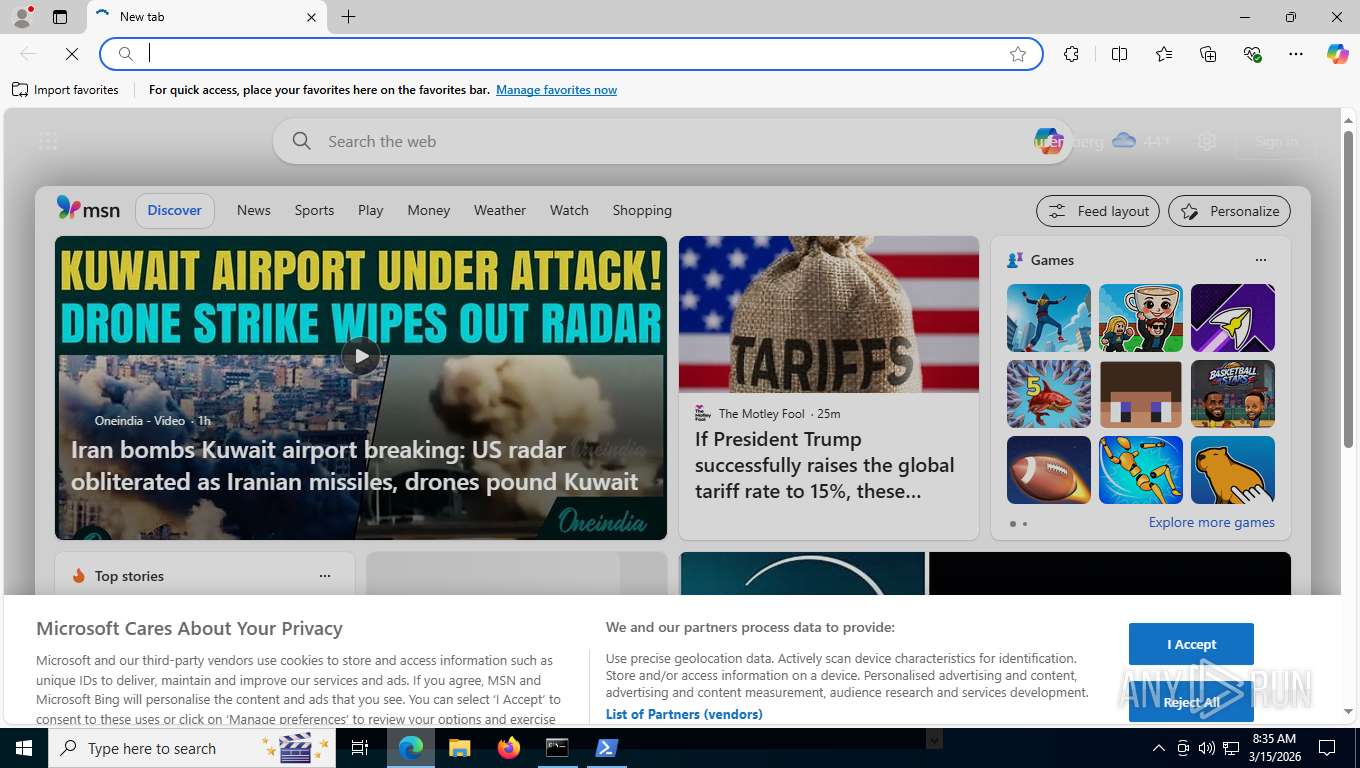Open the apps grid launcher

[48, 141]
